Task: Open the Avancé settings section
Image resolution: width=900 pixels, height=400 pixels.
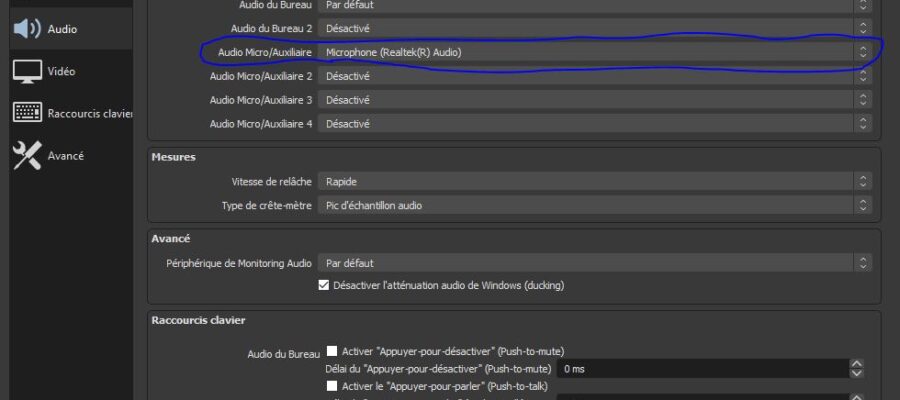Action: 71,156
